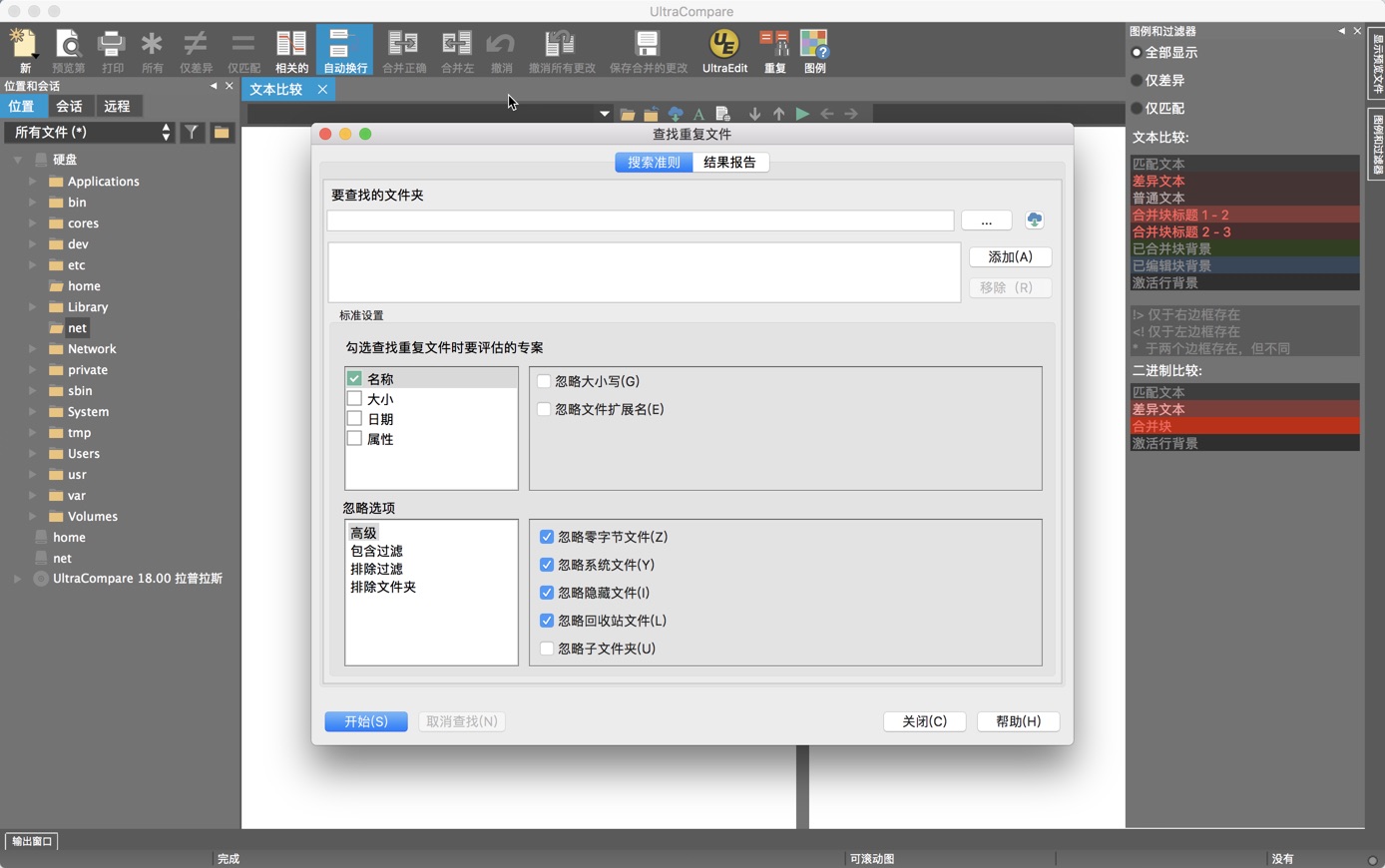Image resolution: width=1385 pixels, height=868 pixels.
Task: Switch to the 搜索准则 tab
Action: [x=654, y=162]
